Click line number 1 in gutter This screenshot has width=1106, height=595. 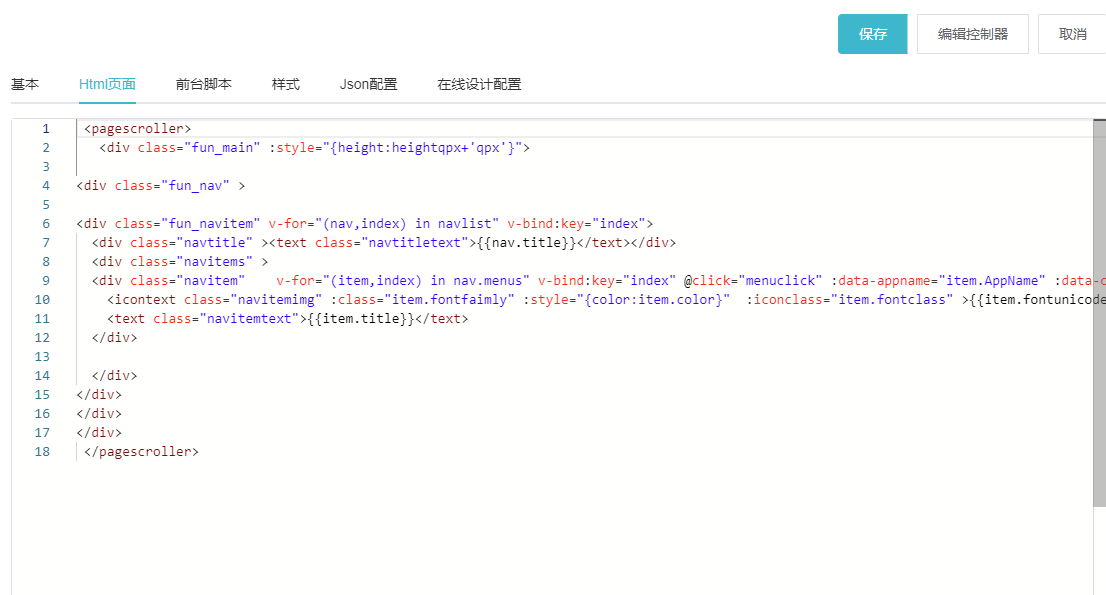(46, 129)
